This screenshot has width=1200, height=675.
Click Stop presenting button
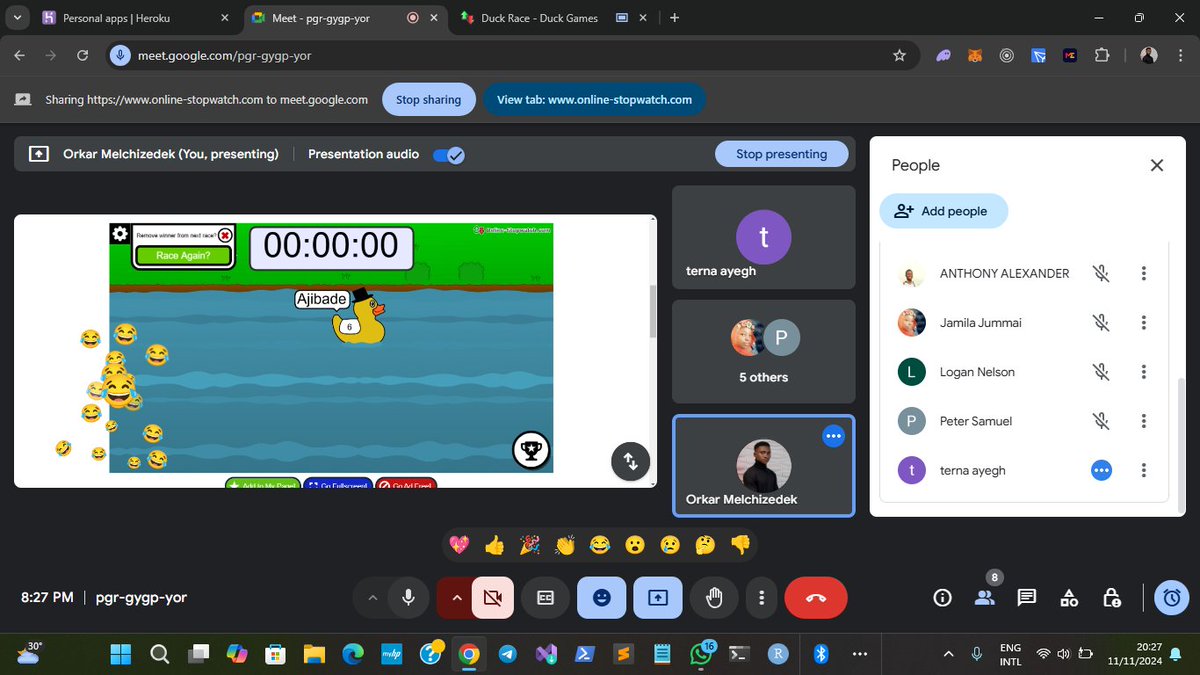pyautogui.click(x=782, y=154)
